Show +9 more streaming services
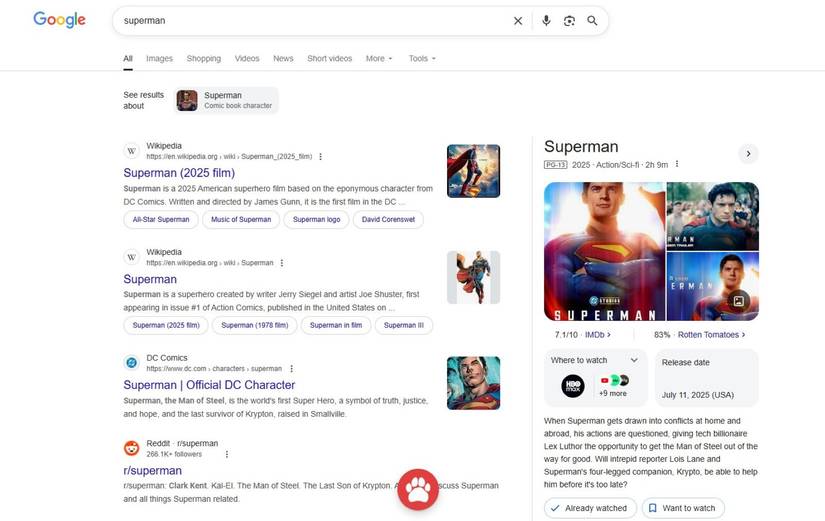The height and width of the screenshot is (521, 825). click(613, 393)
